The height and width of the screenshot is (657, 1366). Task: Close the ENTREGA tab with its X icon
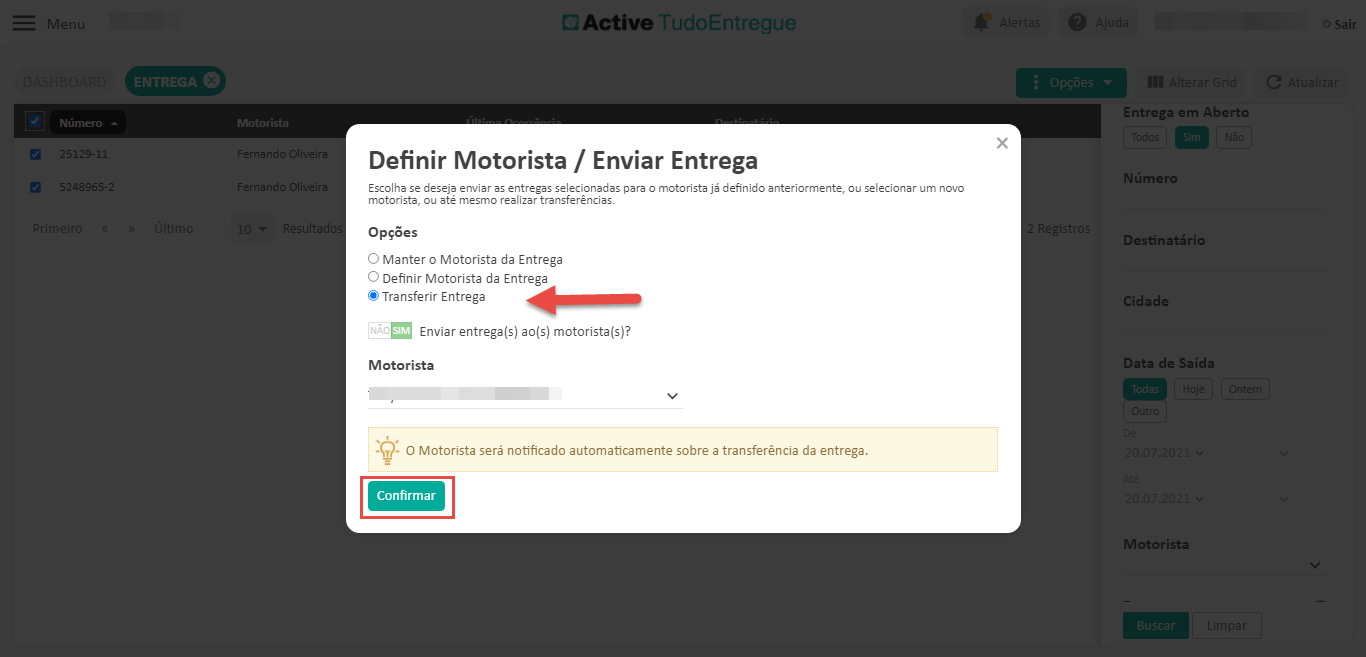coord(211,81)
